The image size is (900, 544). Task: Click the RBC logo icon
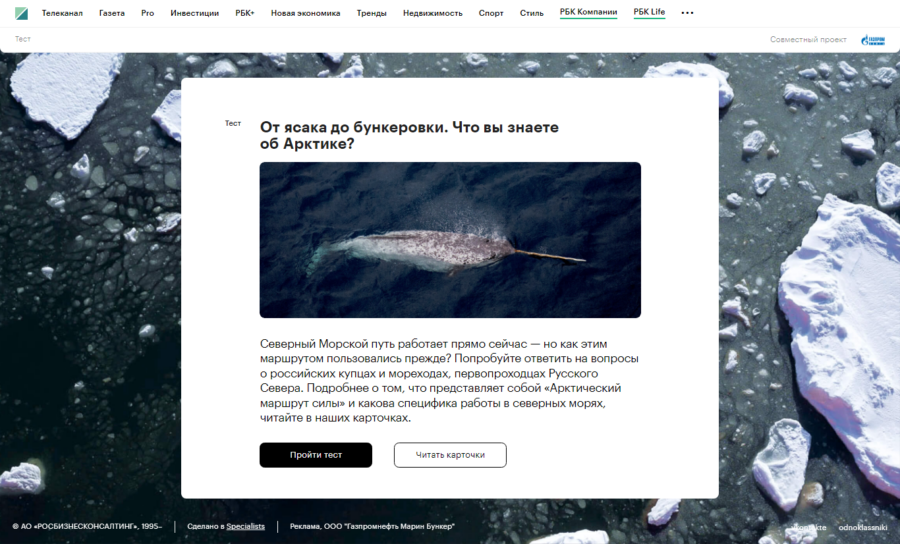pos(21,13)
